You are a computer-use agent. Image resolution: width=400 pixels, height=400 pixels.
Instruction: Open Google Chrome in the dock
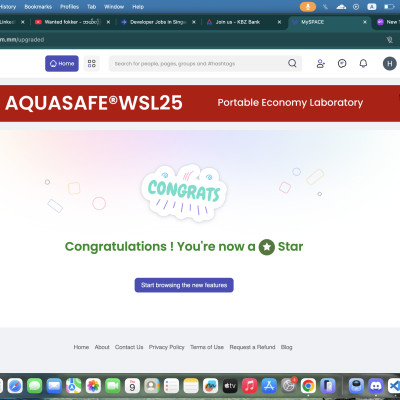(x=308, y=386)
